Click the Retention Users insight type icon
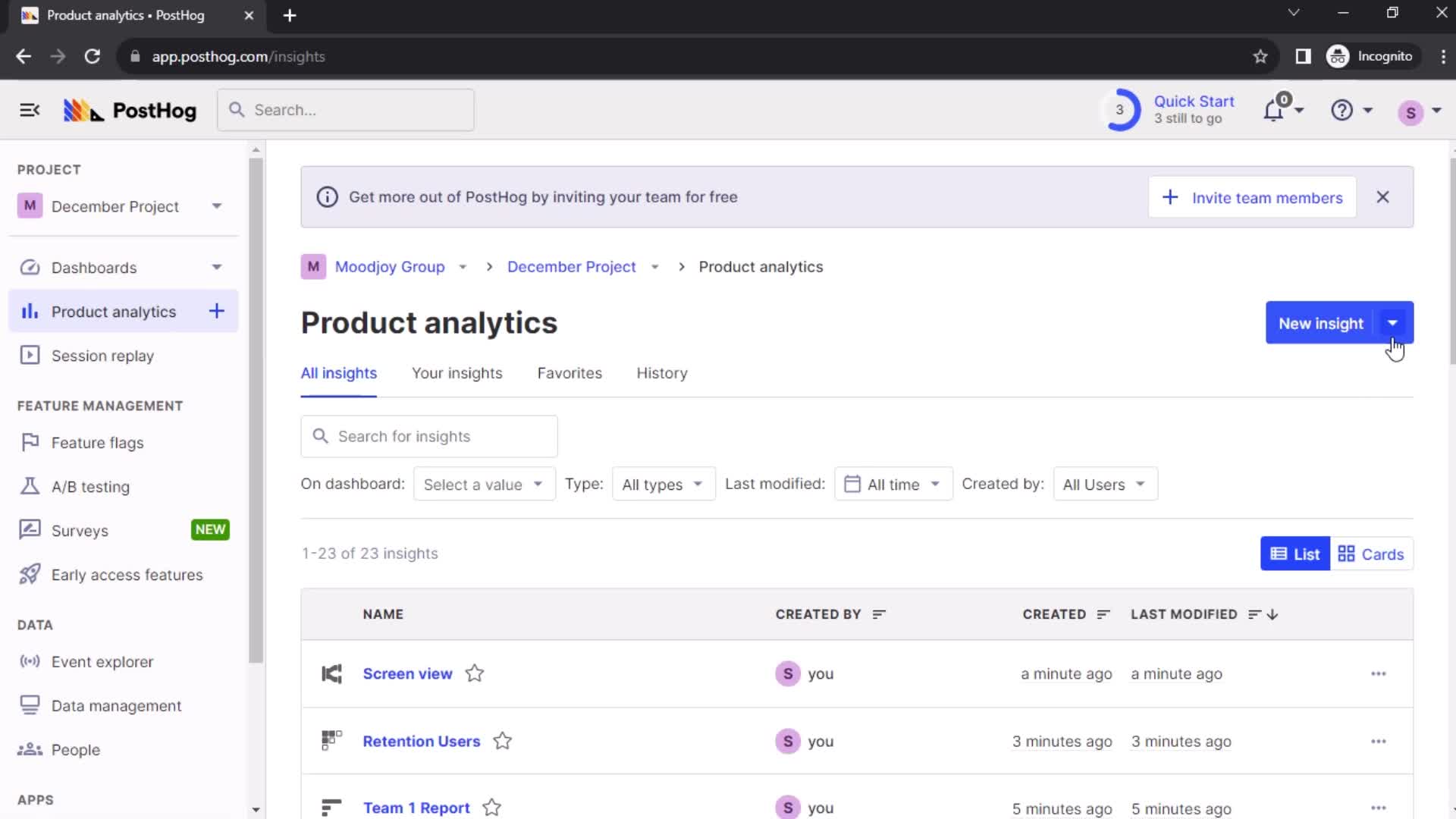The height and width of the screenshot is (819, 1456). 332,740
